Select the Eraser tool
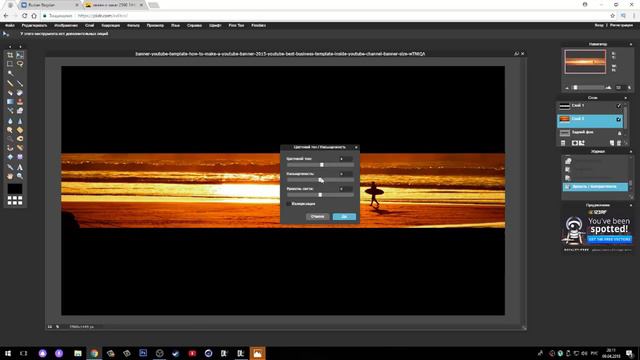 click(10, 93)
